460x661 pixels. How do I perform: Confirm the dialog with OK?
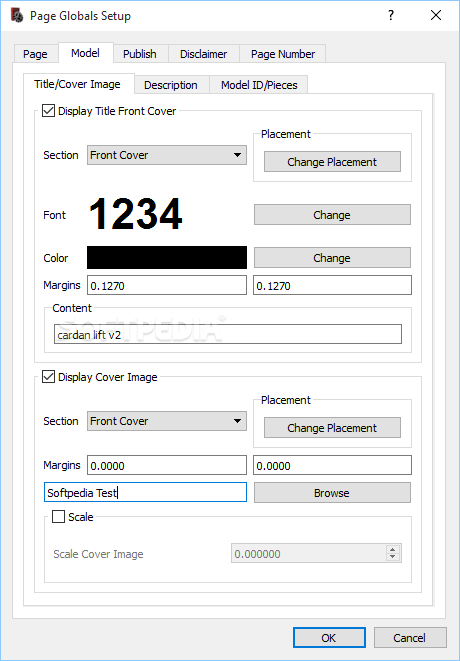(329, 638)
